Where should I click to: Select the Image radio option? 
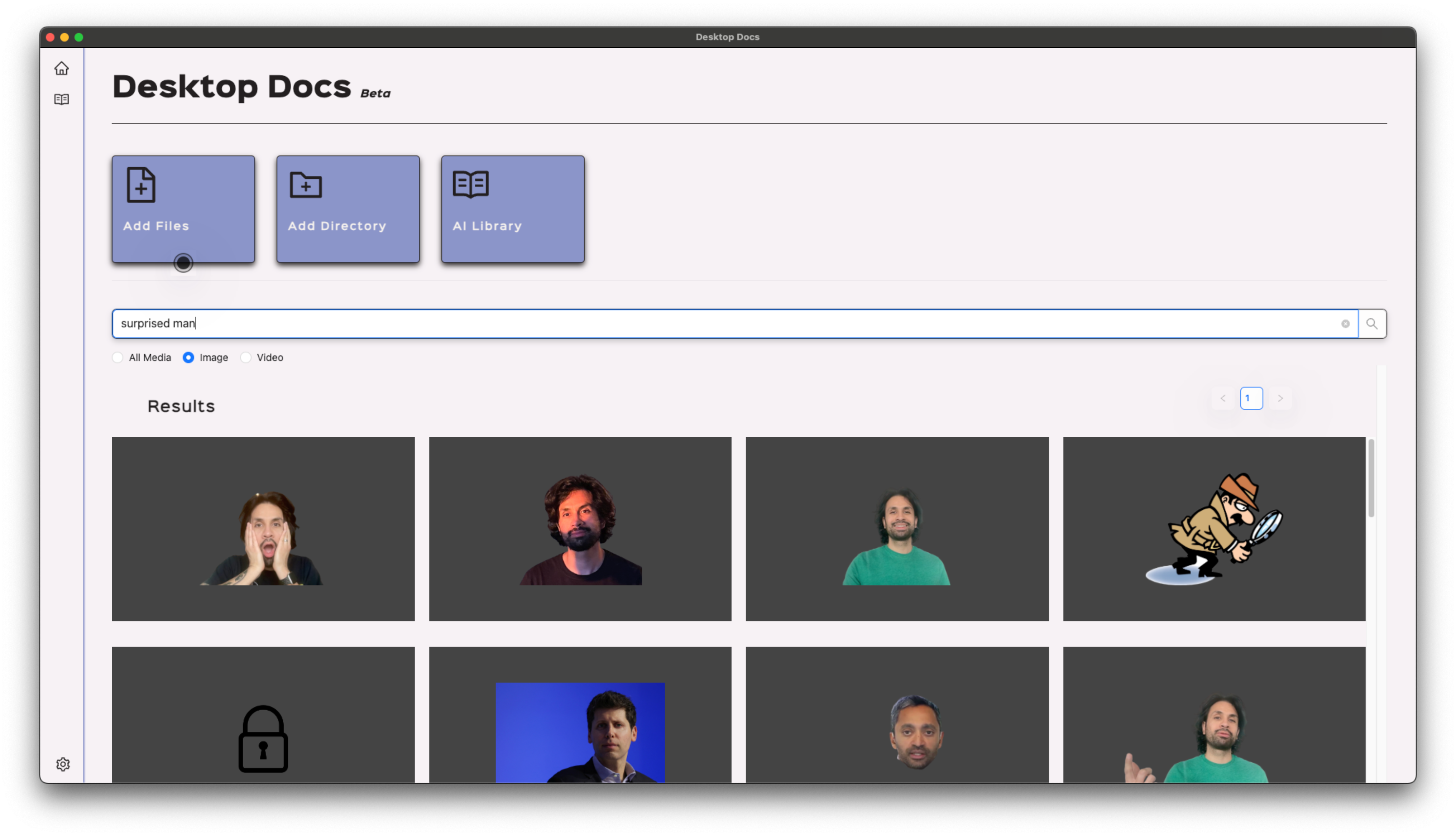tap(188, 358)
